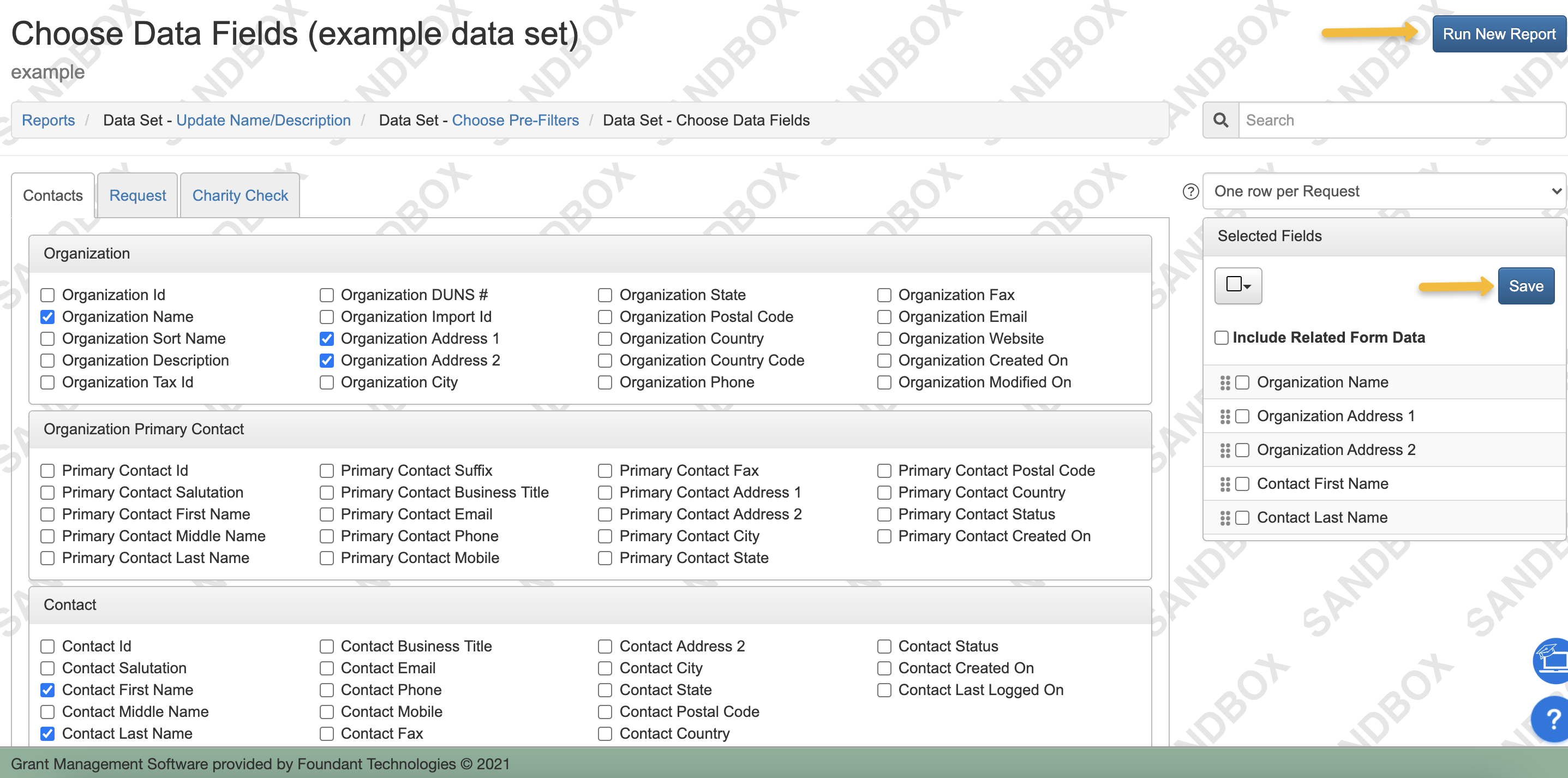1568x778 pixels.
Task: Open the blue help question bubble
Action: (x=1551, y=719)
